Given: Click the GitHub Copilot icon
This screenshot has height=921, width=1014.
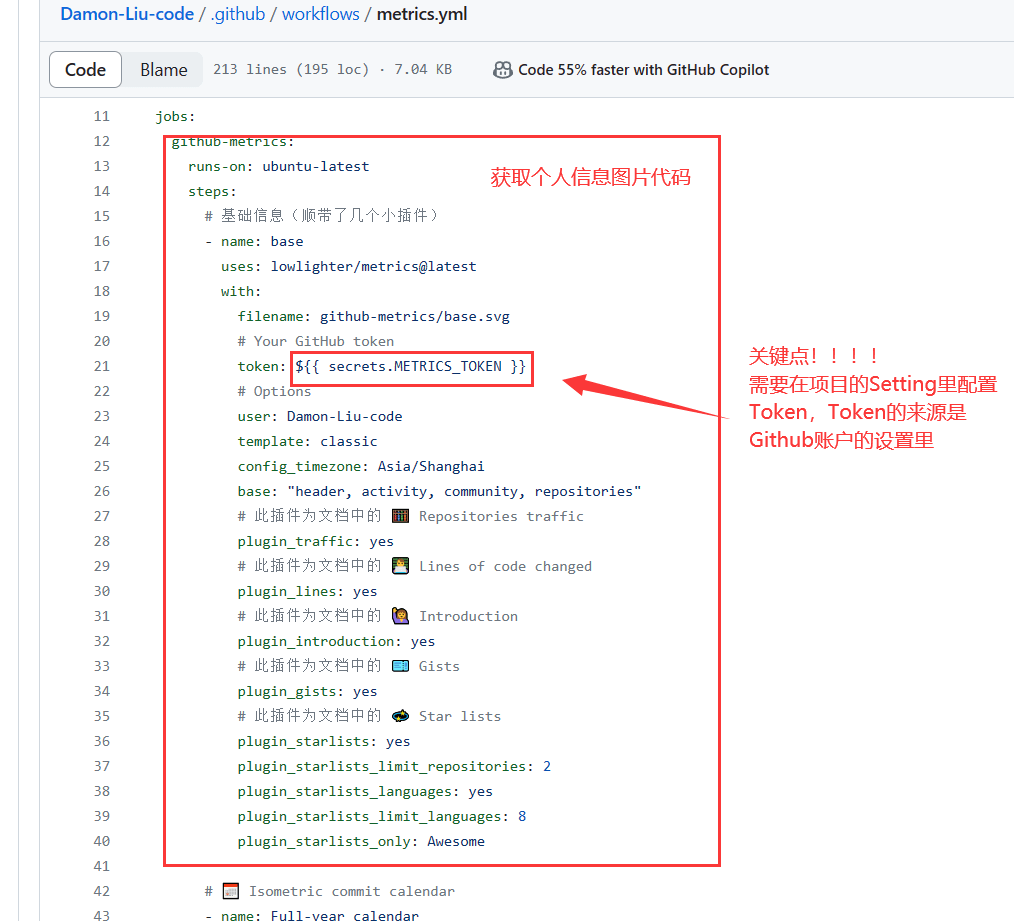Looking at the screenshot, I should pos(503,69).
